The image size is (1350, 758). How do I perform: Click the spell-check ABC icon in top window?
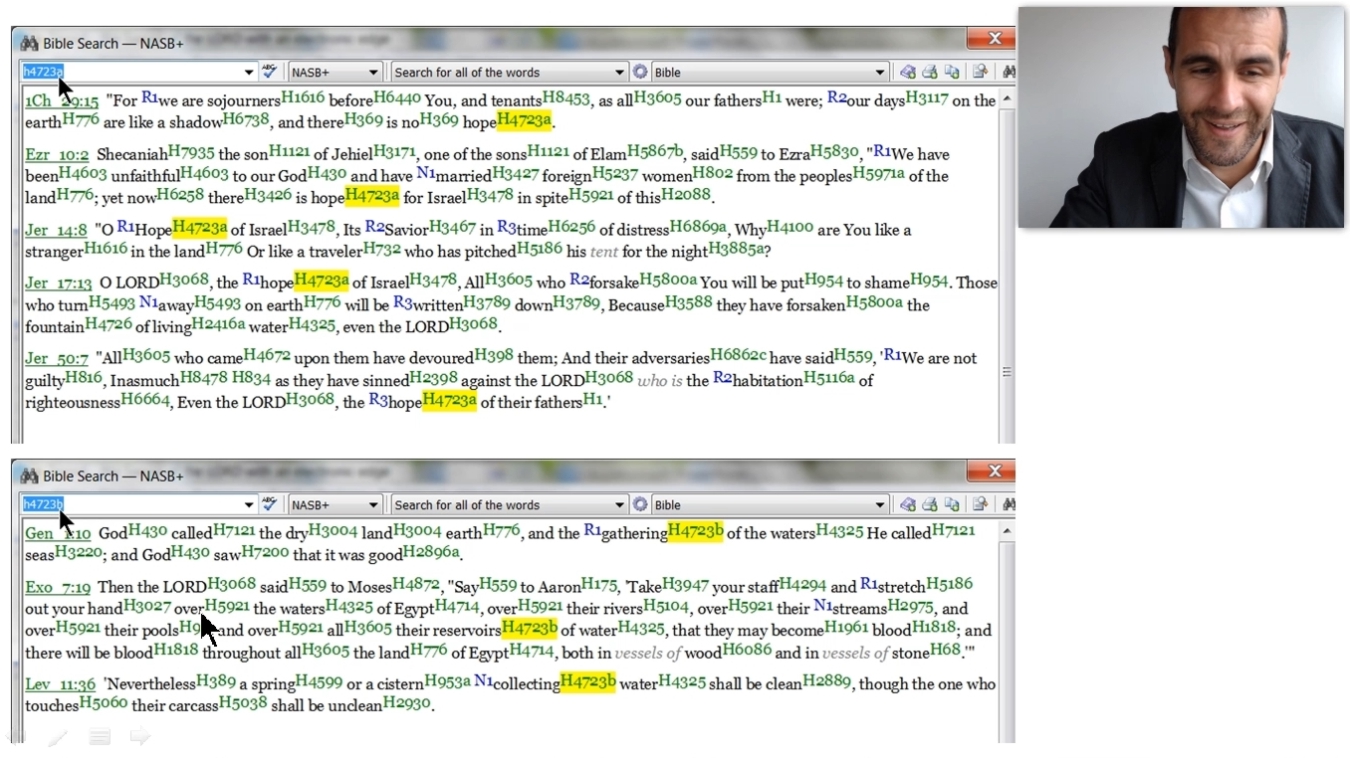pos(270,72)
